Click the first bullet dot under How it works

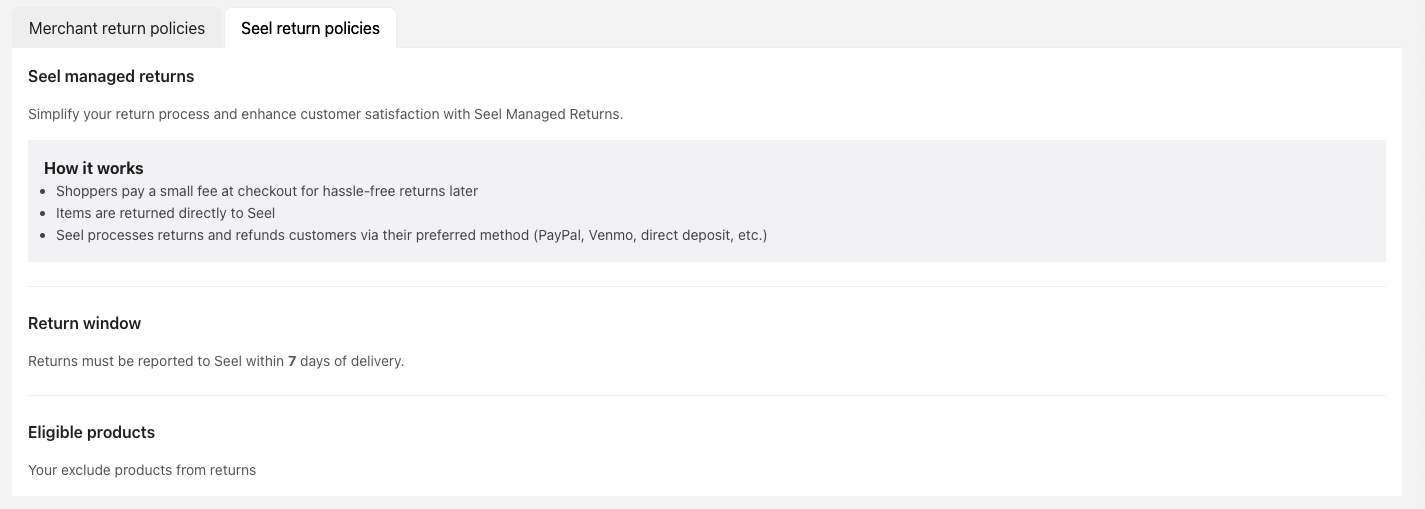(x=43, y=191)
